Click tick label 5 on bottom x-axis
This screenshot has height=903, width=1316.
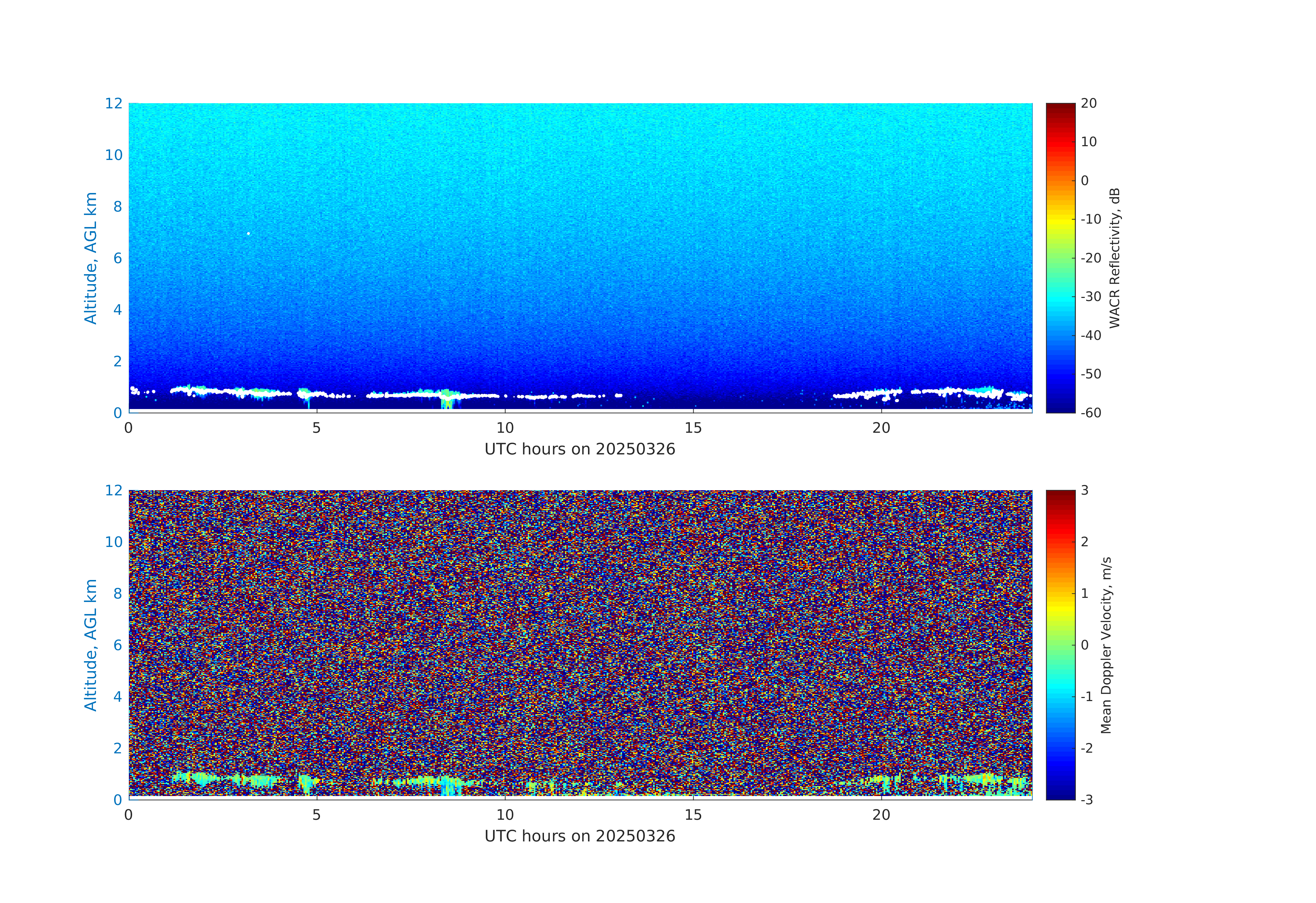[316, 815]
